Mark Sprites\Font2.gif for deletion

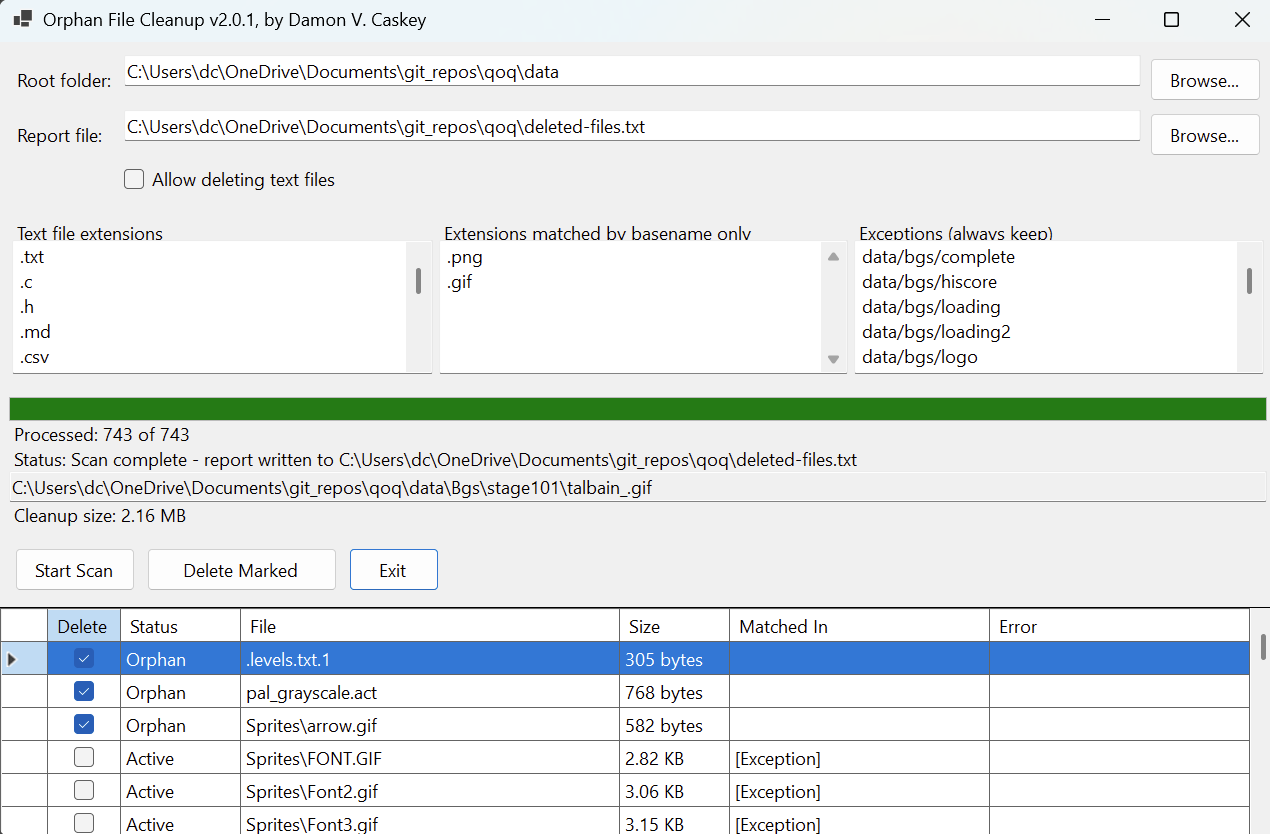(84, 791)
